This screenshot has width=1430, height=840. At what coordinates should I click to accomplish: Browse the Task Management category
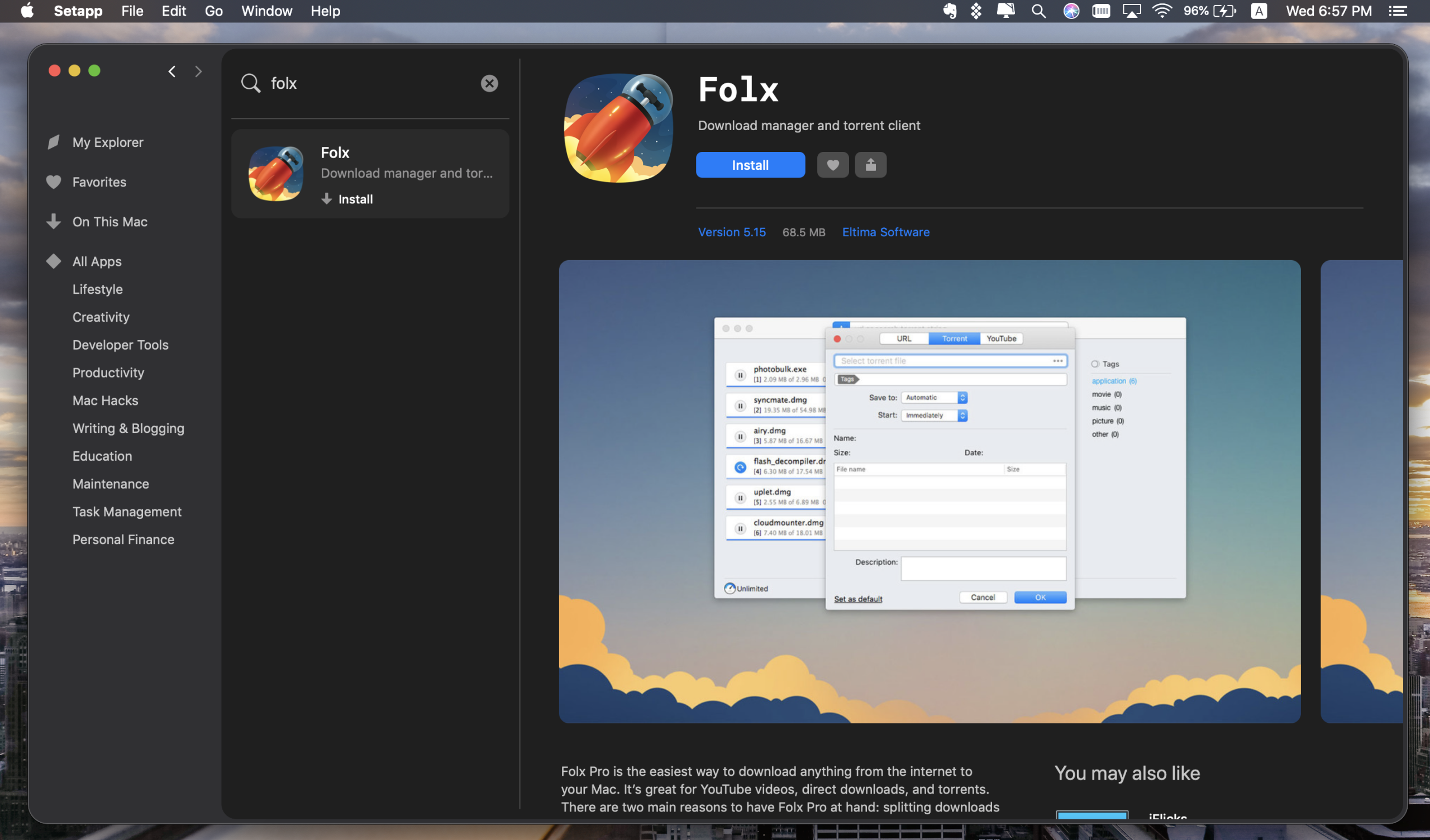coord(127,512)
